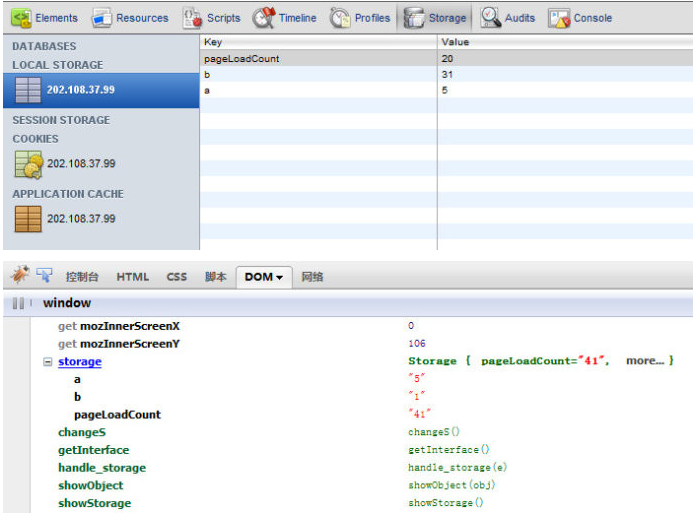Click pageLoadCount property under storage
The image size is (695, 528).
[117, 415]
